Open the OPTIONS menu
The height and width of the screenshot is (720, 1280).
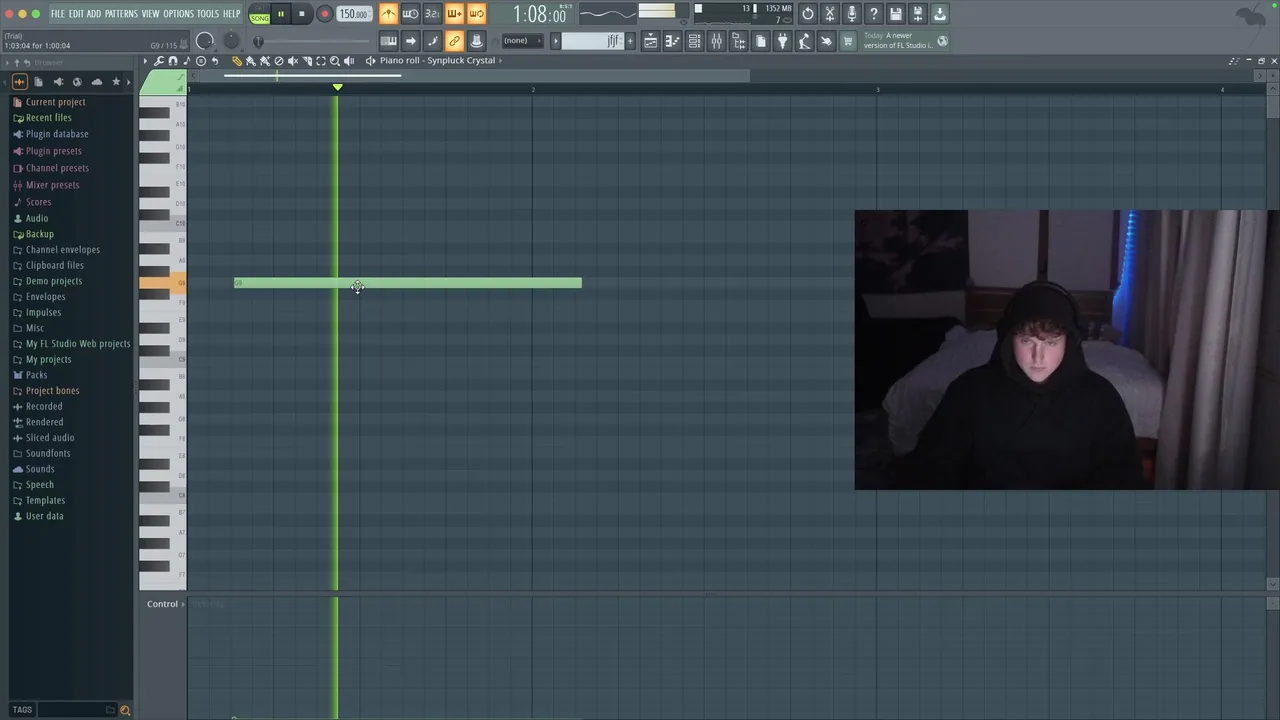pos(178,14)
